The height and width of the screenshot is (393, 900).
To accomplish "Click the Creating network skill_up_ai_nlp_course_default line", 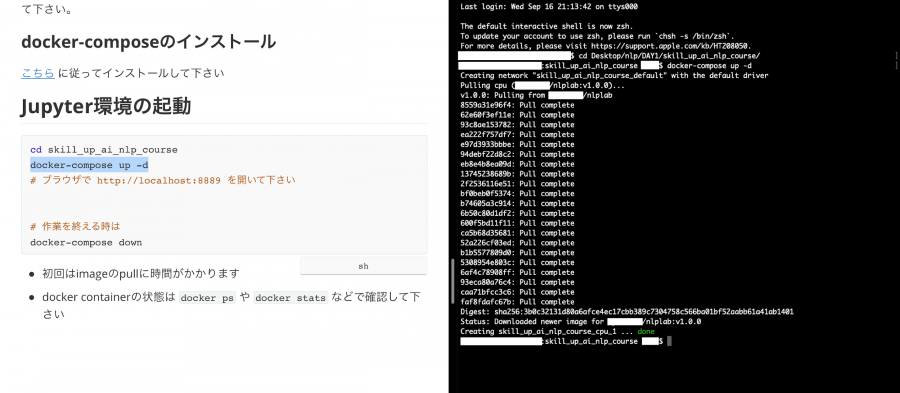I will [614, 76].
